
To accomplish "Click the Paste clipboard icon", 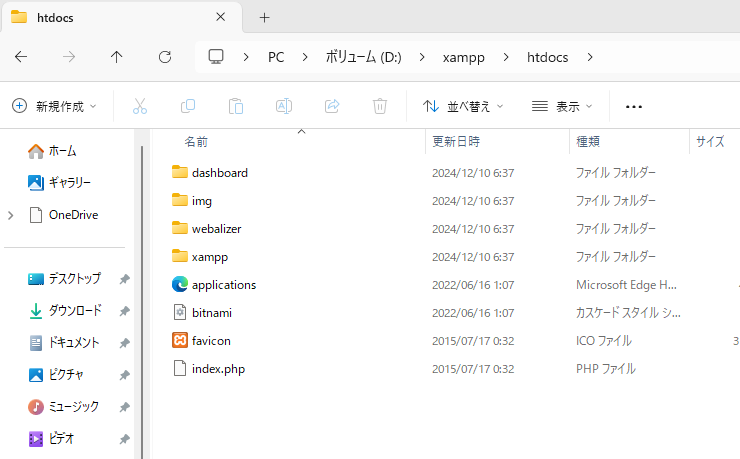I will tap(236, 106).
